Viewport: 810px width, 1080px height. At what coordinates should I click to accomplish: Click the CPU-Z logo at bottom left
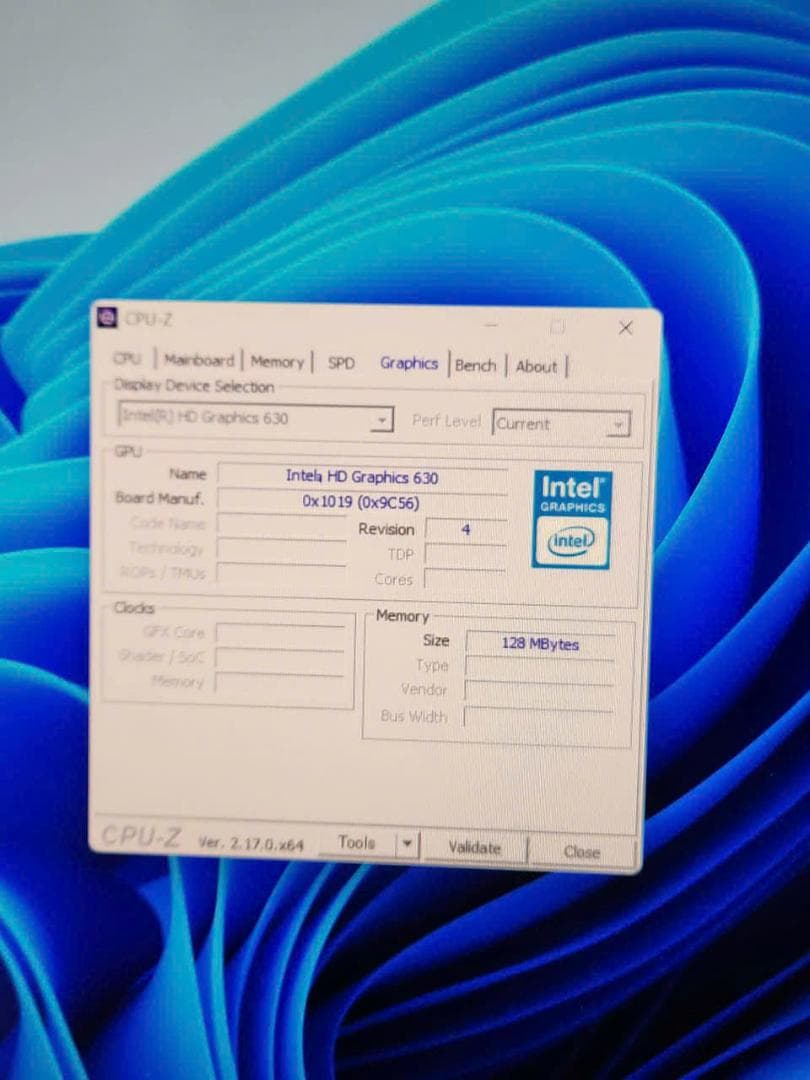(x=142, y=835)
